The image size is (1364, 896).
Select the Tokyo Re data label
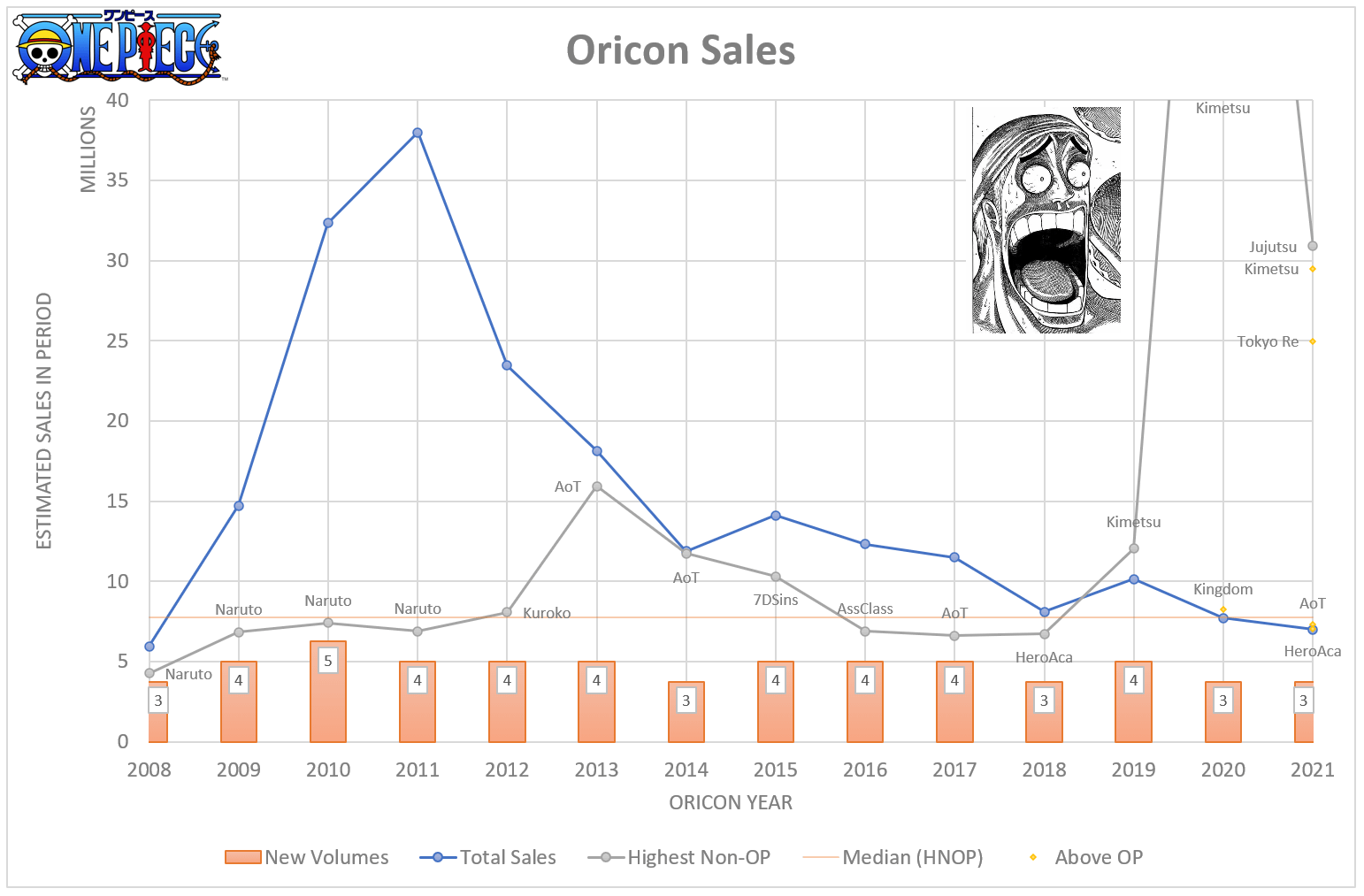coord(1268,341)
